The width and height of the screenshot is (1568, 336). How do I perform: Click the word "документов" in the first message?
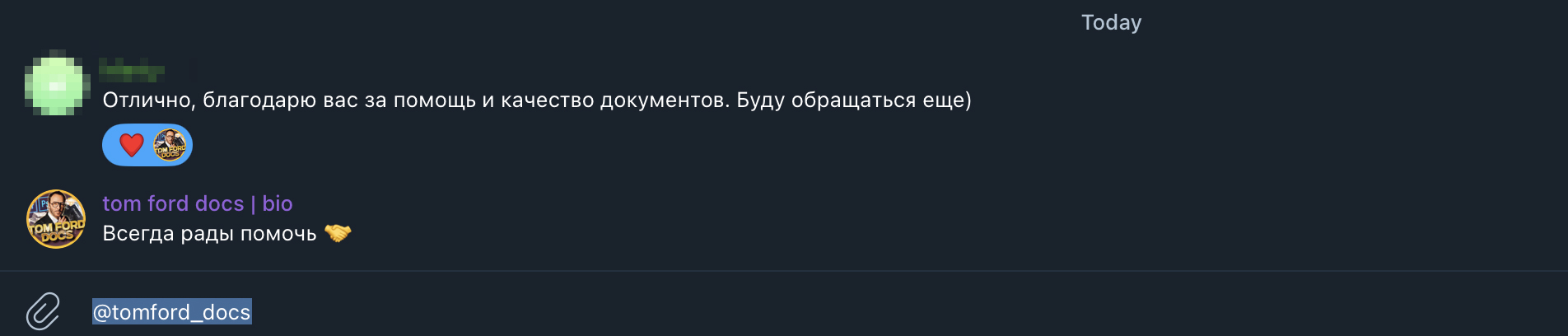[664, 100]
